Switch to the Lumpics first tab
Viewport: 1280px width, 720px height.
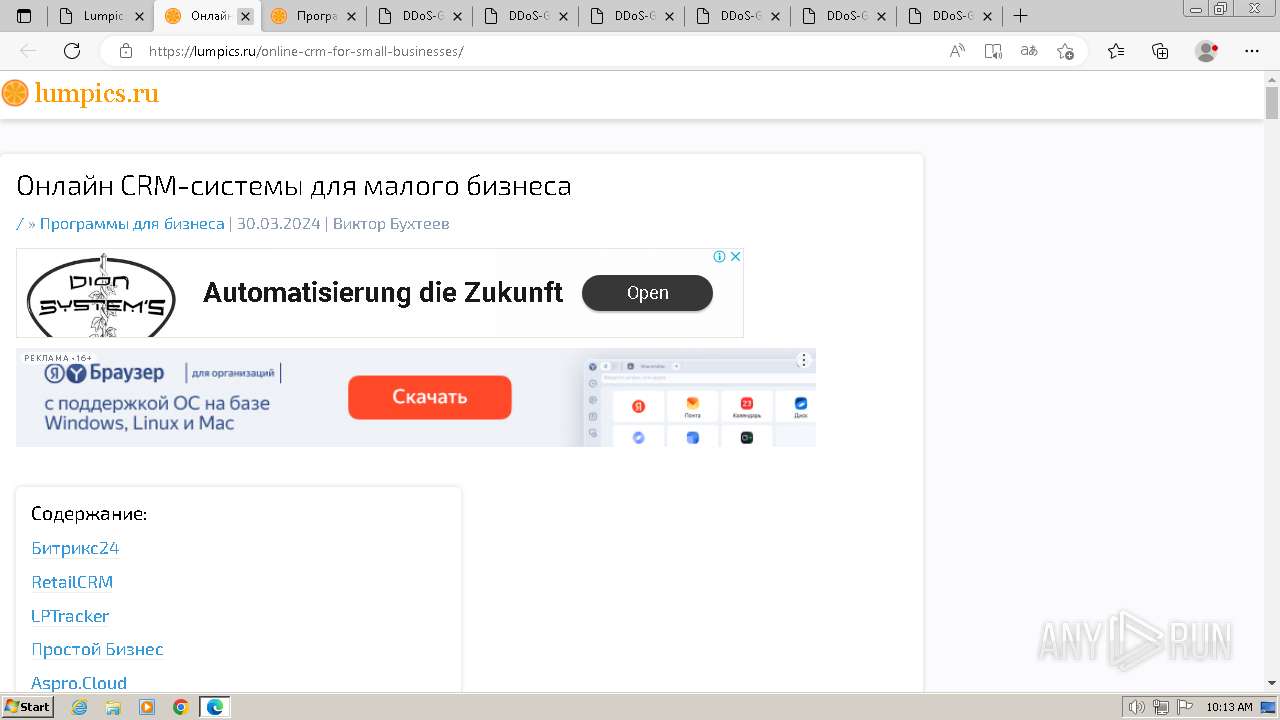[x=101, y=16]
